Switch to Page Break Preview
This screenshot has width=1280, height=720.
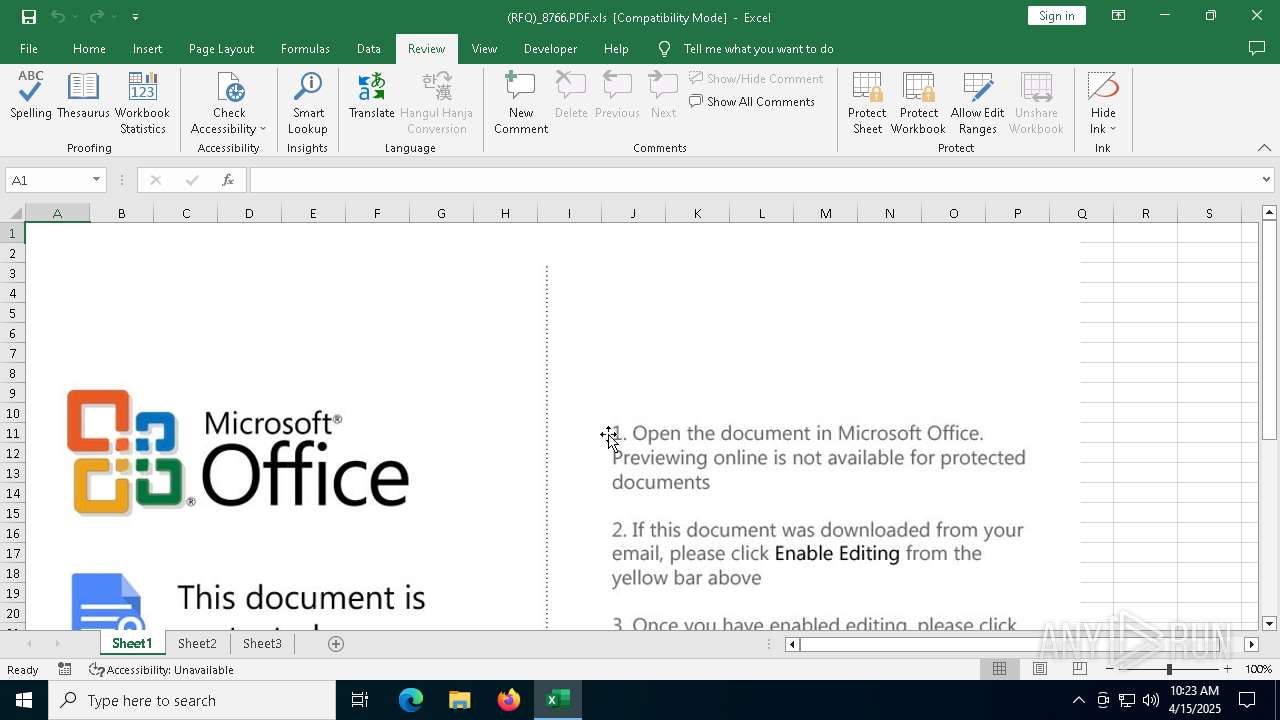1080,669
